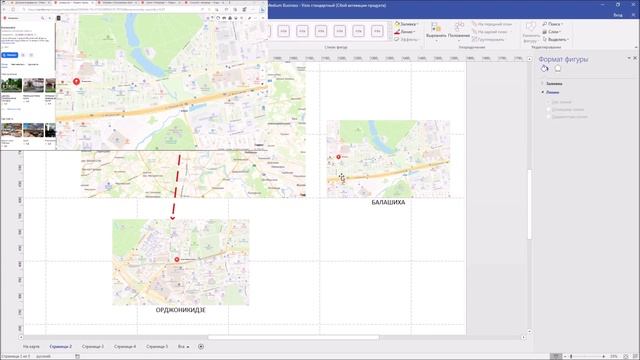Viewport: 640px width, 360px height.
Task: Click the zoom slider in status bar
Action: (x=587, y=356)
